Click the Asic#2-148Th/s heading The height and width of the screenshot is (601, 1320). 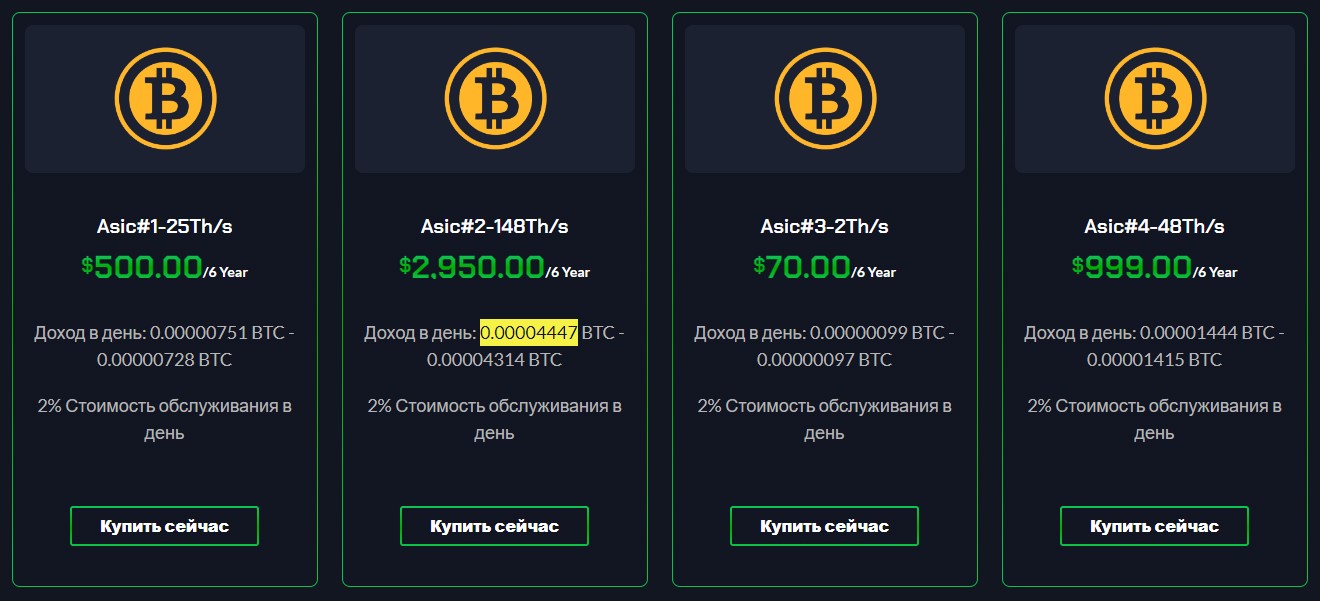coord(495,227)
